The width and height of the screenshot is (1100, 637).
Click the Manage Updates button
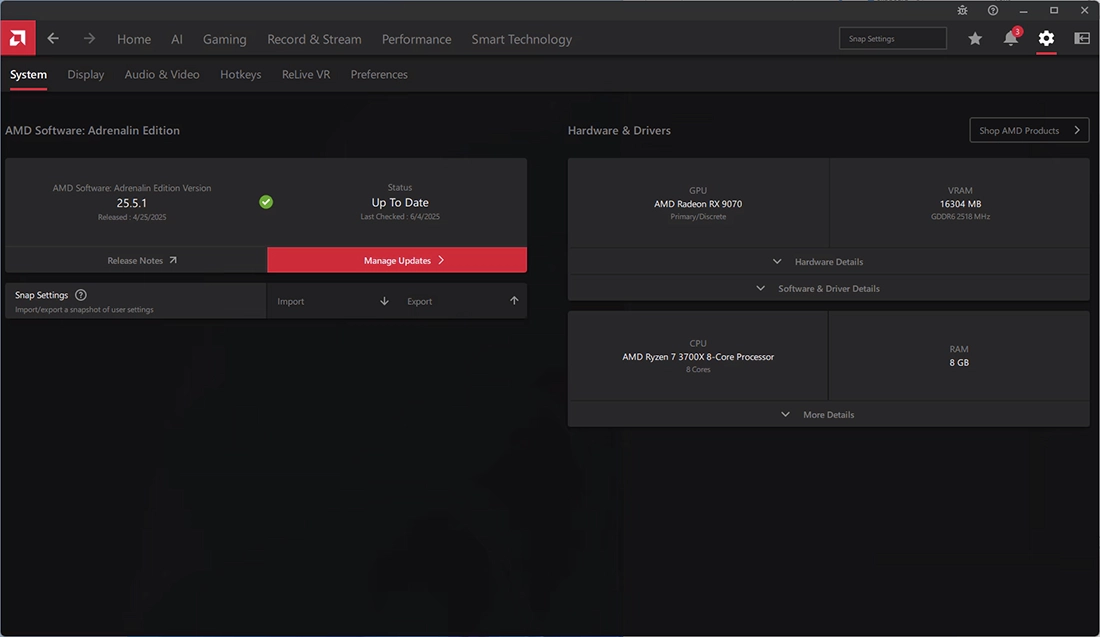397,259
